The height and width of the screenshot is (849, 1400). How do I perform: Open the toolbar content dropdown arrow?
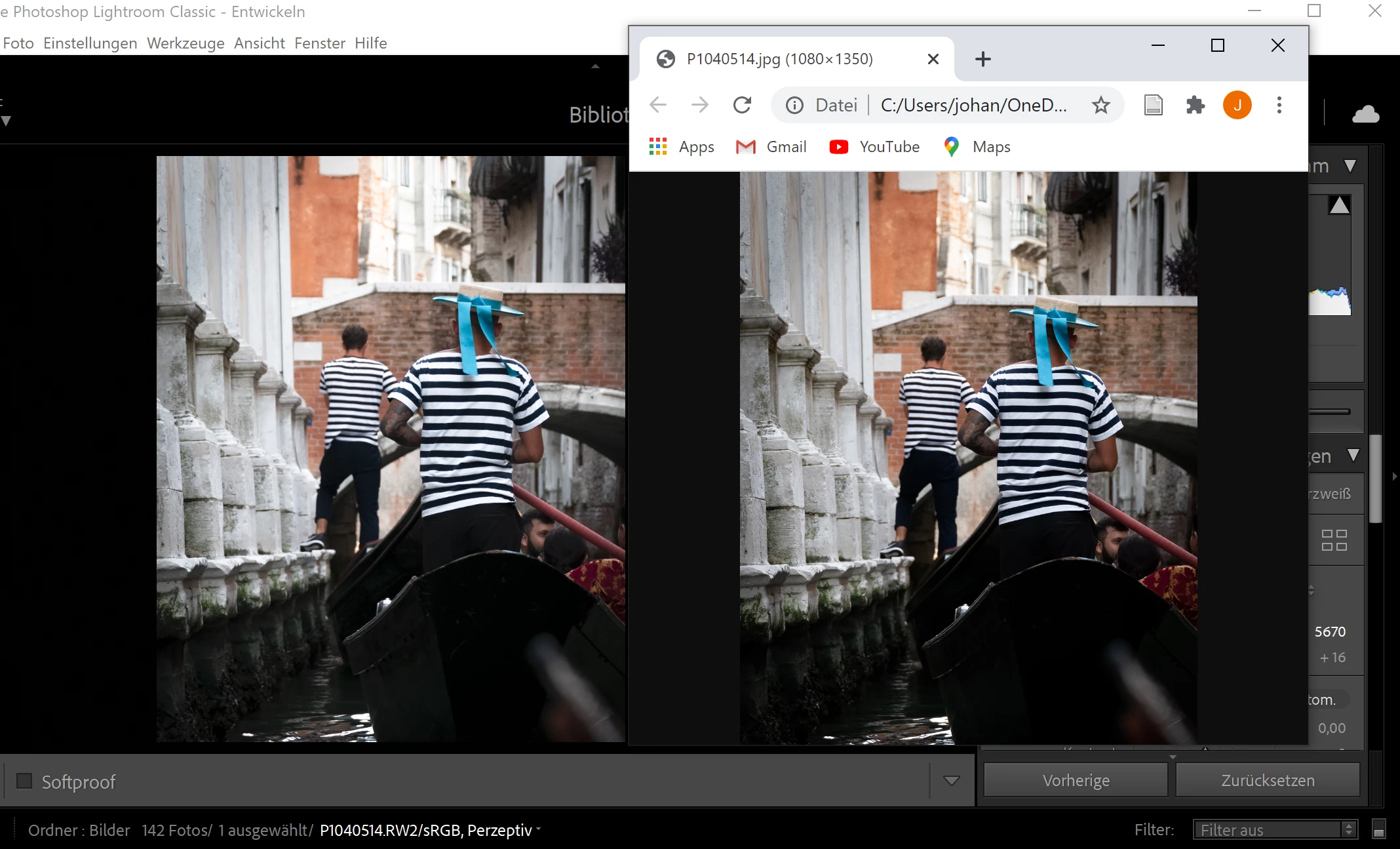point(951,780)
